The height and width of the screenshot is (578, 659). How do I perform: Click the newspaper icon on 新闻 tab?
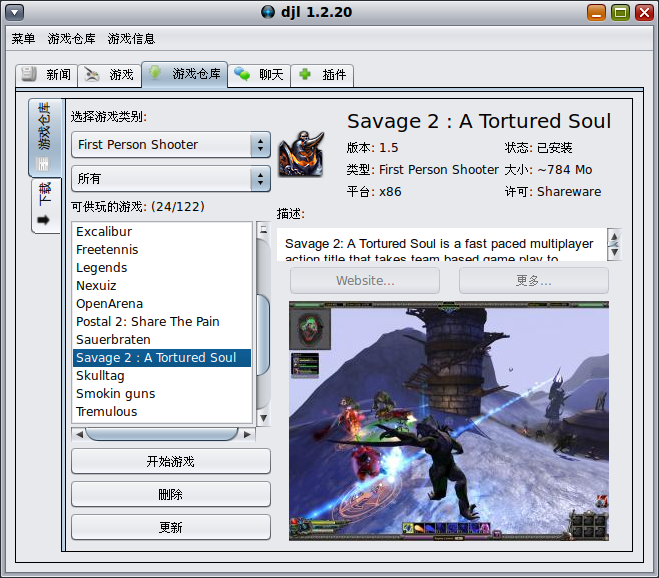click(x=29, y=74)
